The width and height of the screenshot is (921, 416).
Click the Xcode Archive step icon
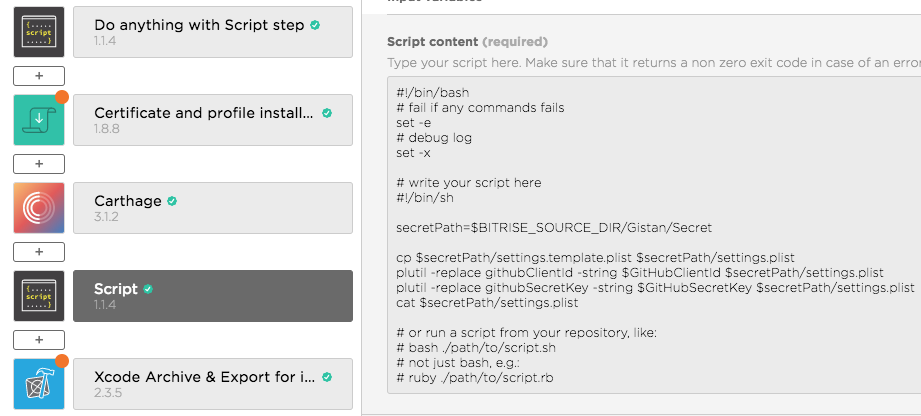39,384
